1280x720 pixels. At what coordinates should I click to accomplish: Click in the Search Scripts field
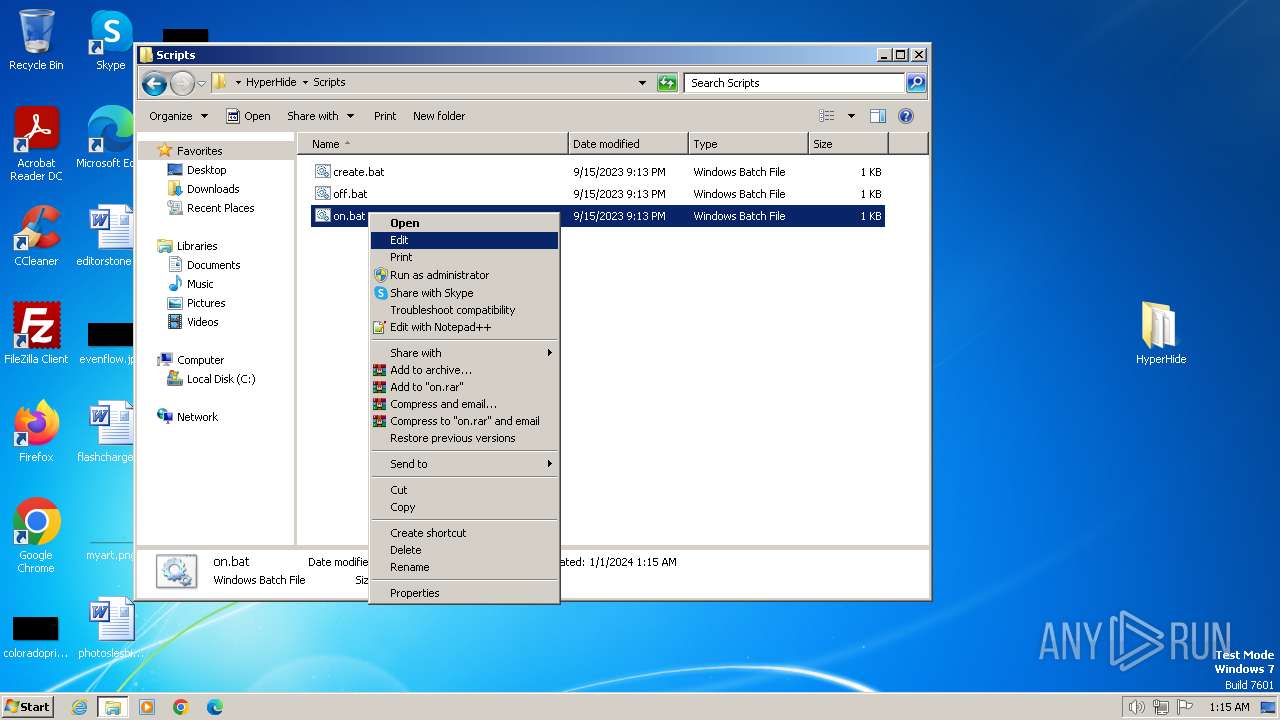795,83
